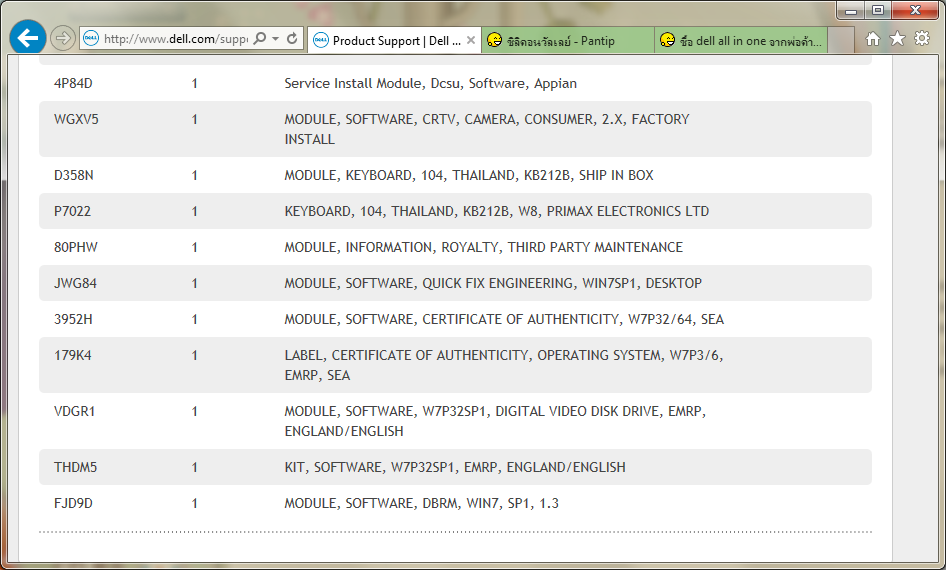Click the PRIMAX ELECTRONICS LTD keyboard description
The height and width of the screenshot is (570, 946).
pos(497,211)
